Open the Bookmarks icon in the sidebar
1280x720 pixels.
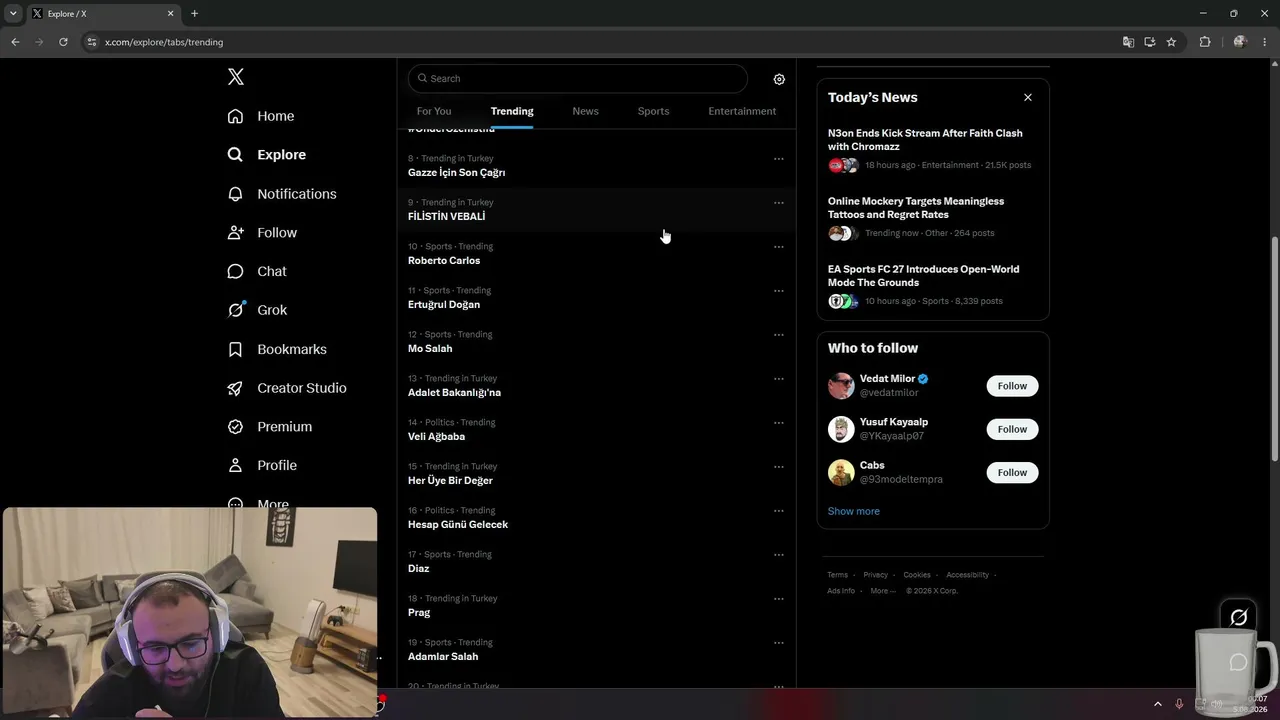pyautogui.click(x=235, y=349)
